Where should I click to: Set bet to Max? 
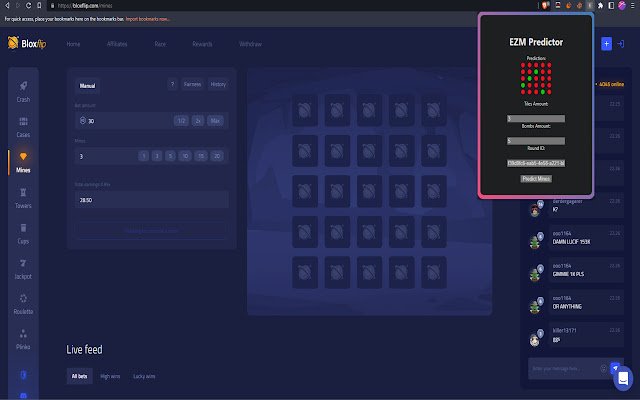215,120
